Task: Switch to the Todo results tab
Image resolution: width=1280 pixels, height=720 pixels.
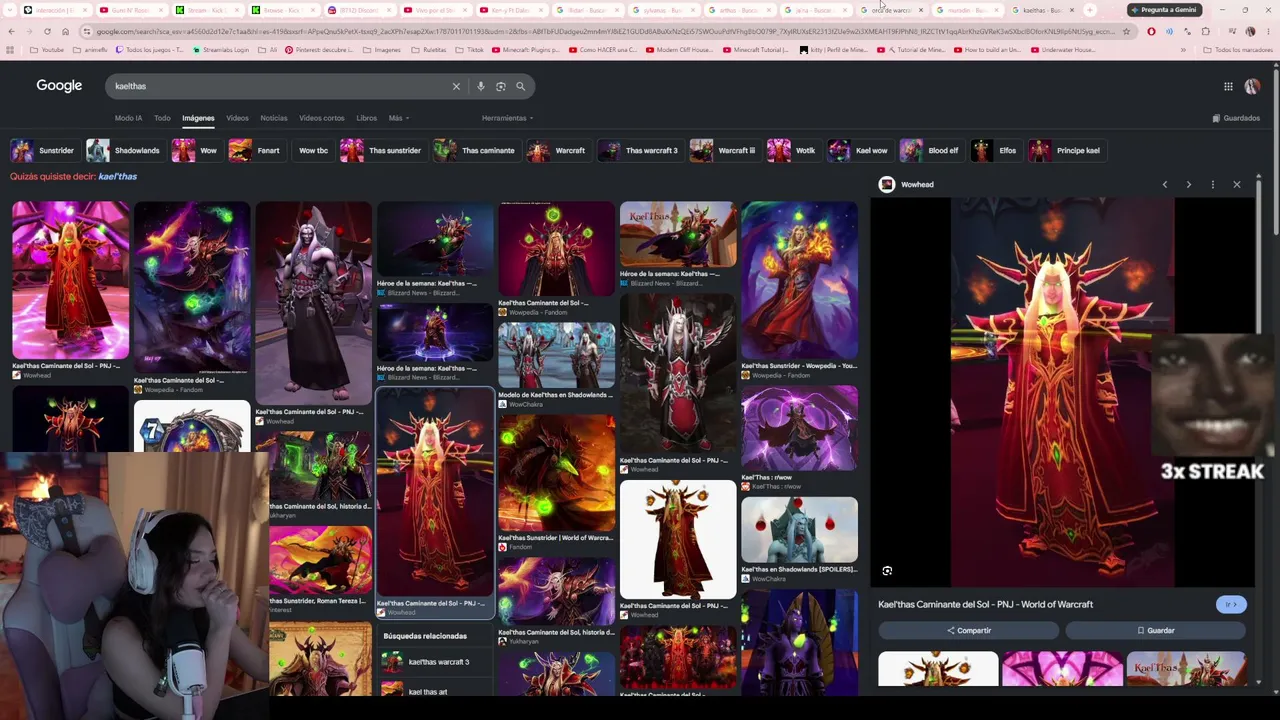Action: click(162, 118)
